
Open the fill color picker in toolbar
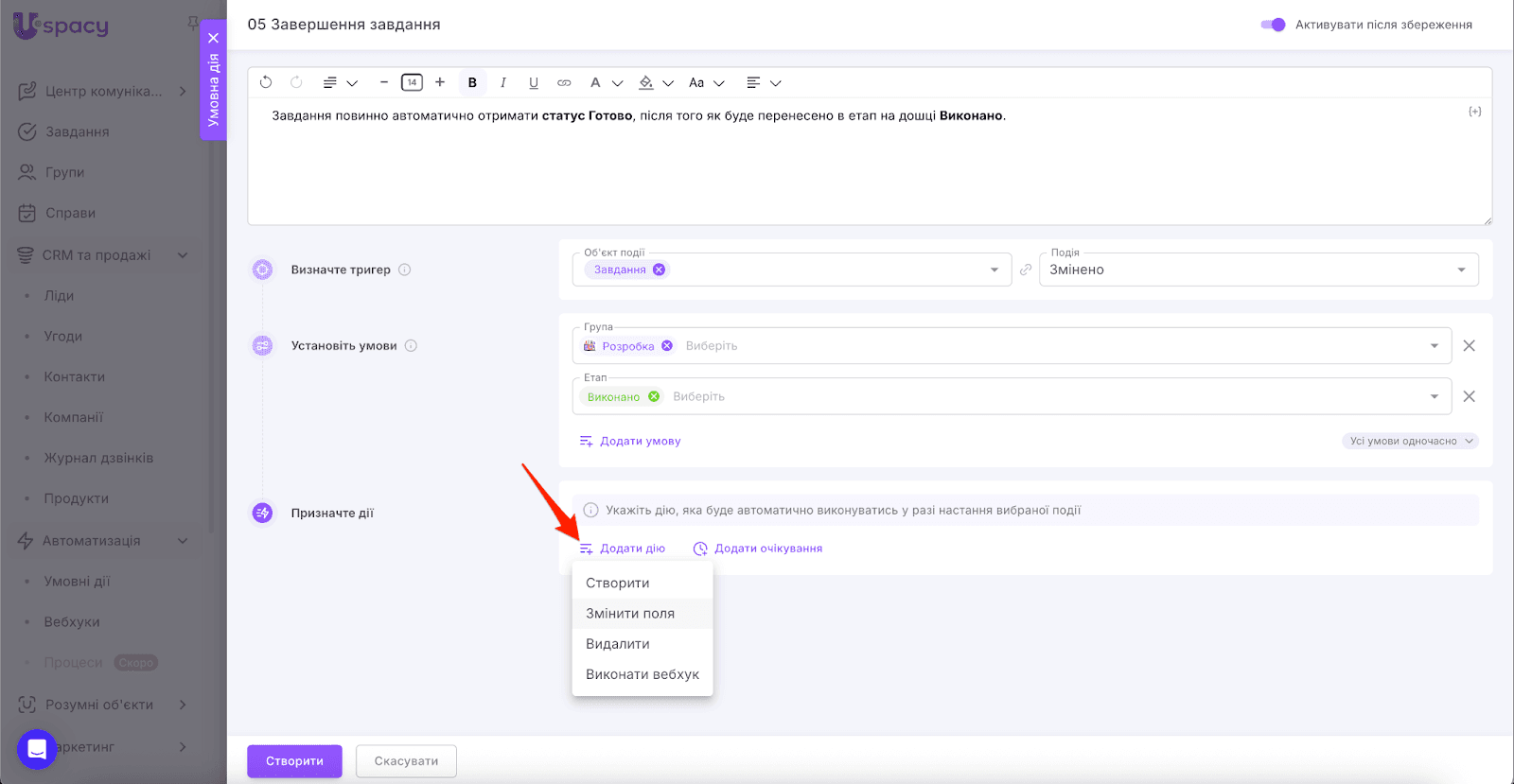646,82
